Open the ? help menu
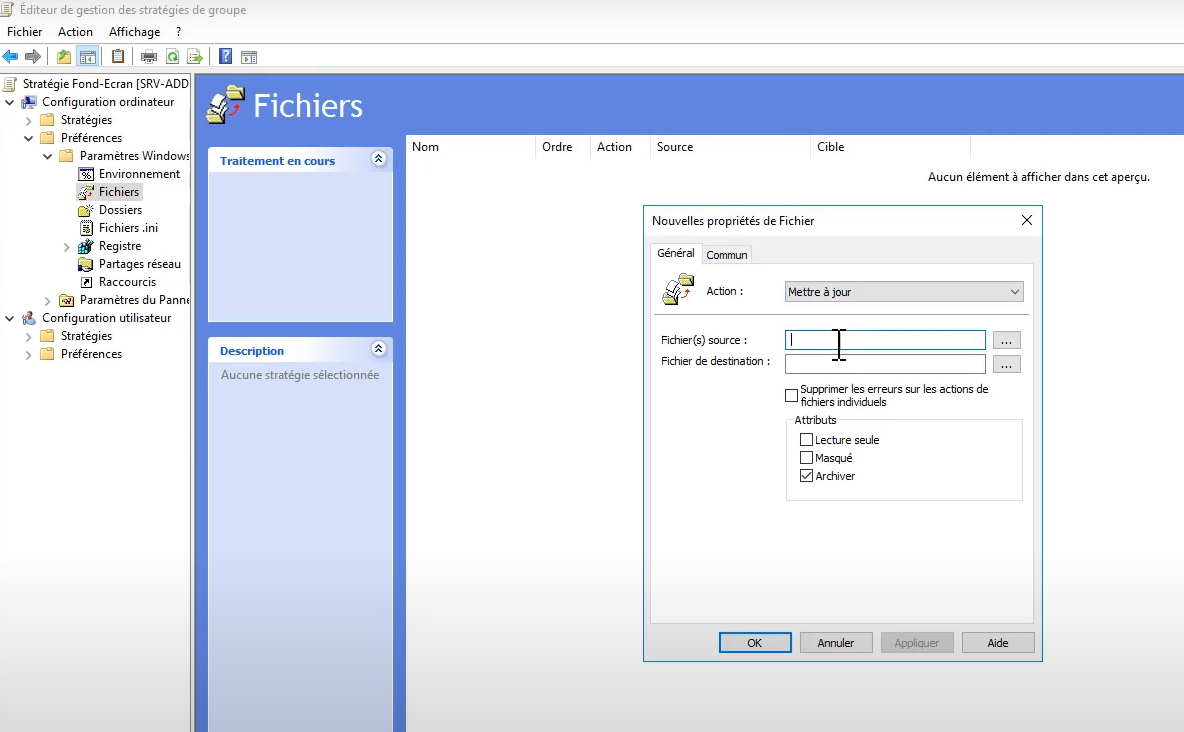1184x732 pixels. click(178, 32)
